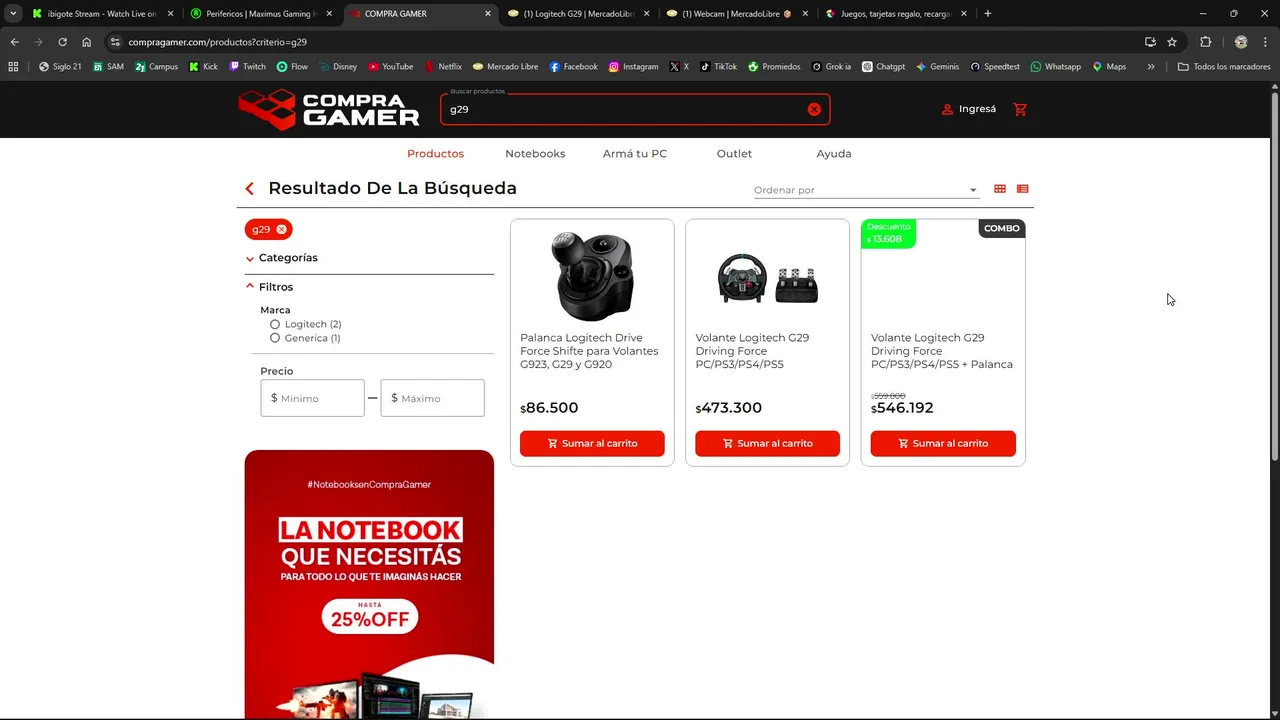Switch to the Maximus Gaming Periféricos tab

pyautogui.click(x=262, y=14)
